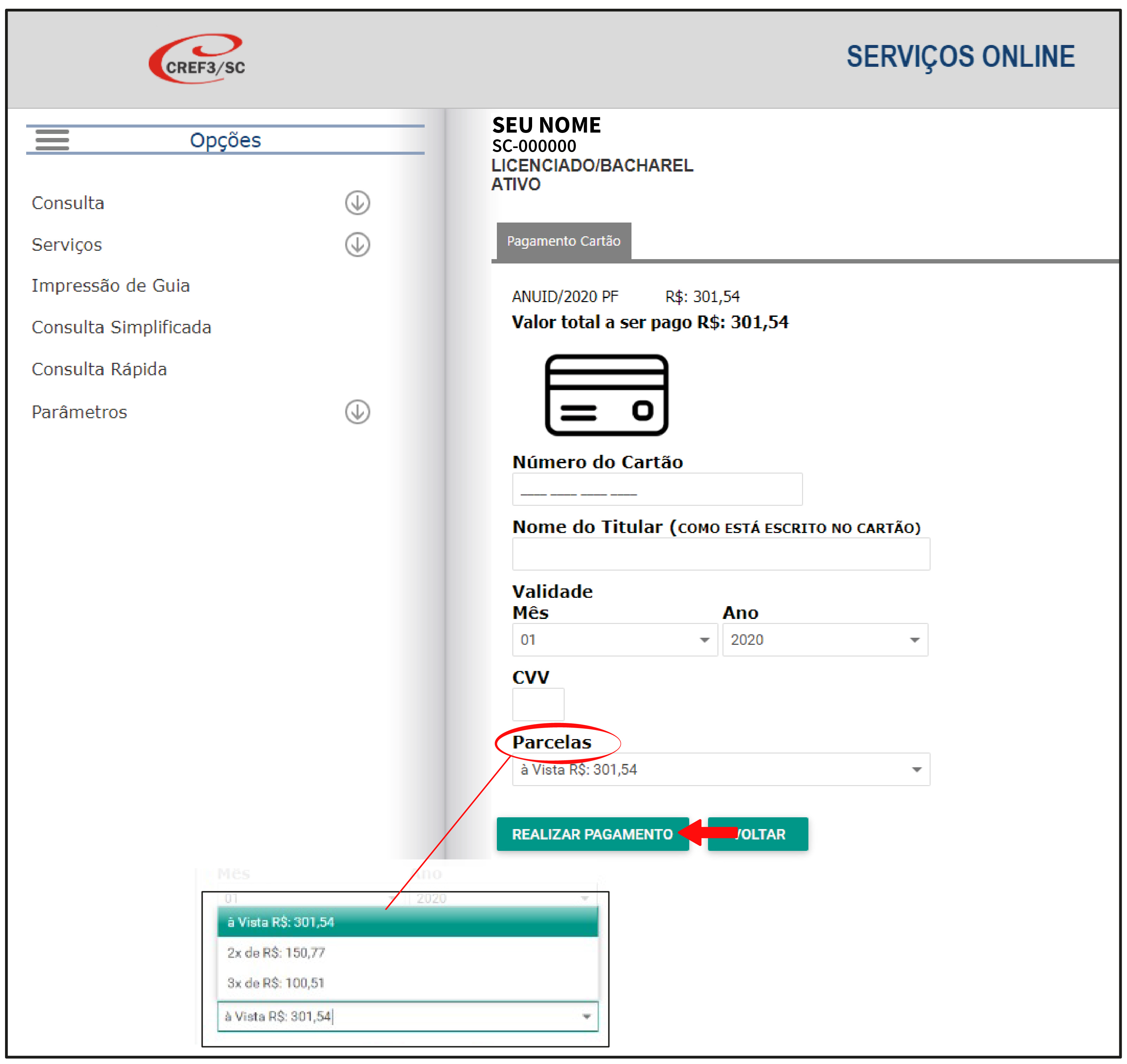Viewport: 1127px width, 1064px height.
Task: Expand Serviços using the circled arrow icon
Action: (x=357, y=245)
